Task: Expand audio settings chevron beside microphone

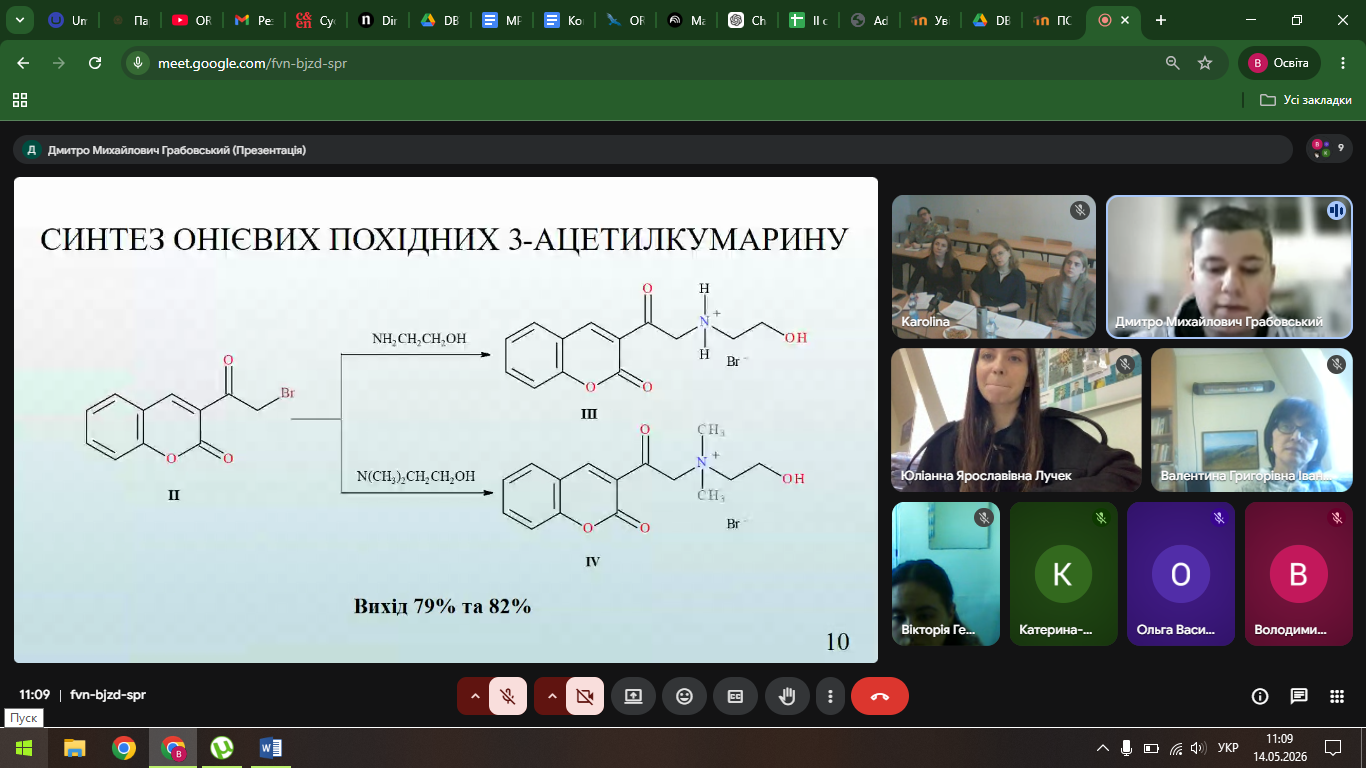Action: pyautogui.click(x=474, y=696)
